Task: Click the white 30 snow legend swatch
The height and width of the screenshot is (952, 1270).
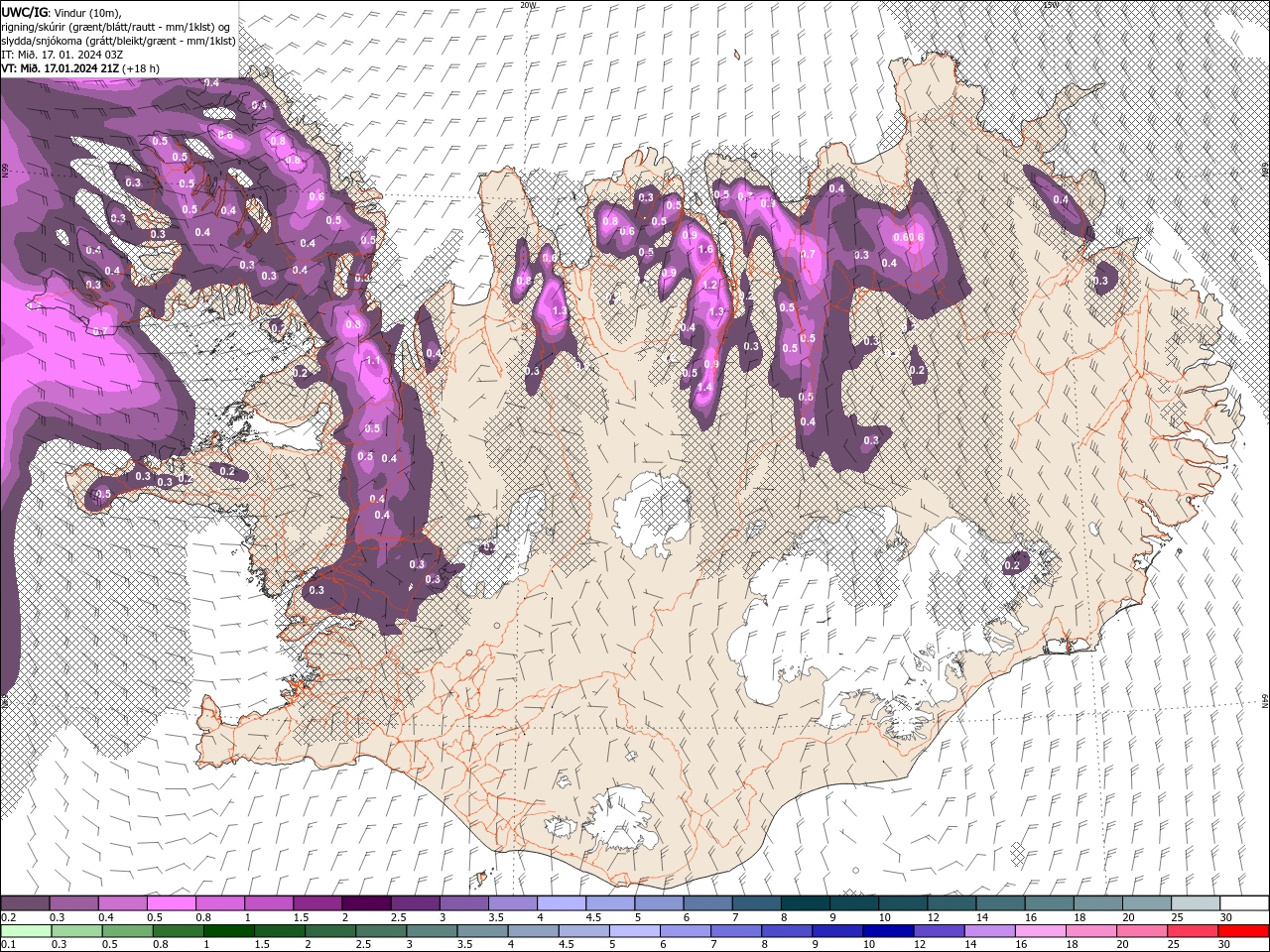Action: click(1245, 903)
